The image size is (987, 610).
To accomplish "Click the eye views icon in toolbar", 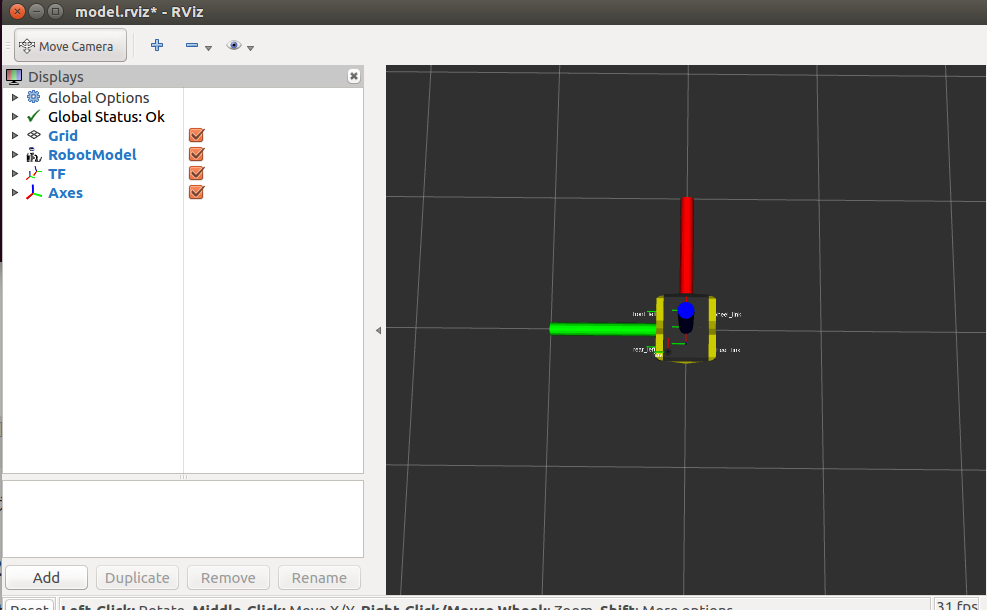I will pyautogui.click(x=234, y=45).
